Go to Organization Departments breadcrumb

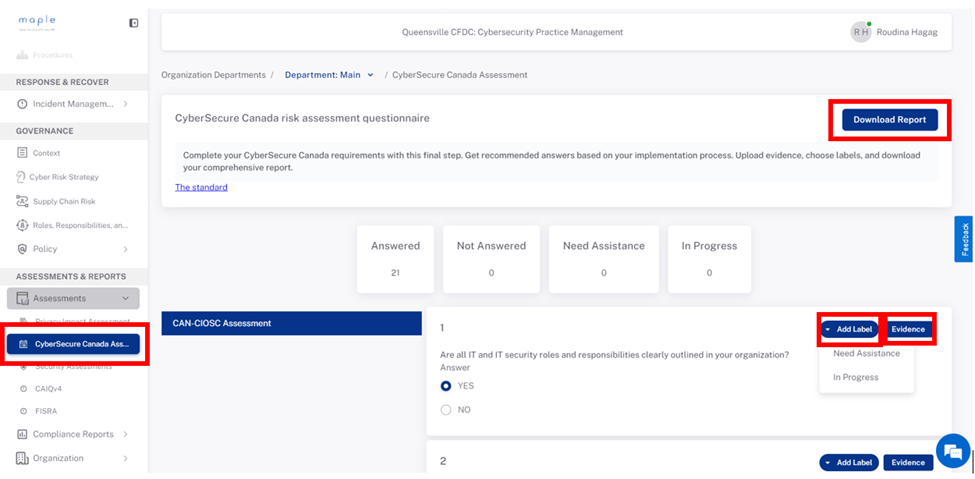point(213,75)
